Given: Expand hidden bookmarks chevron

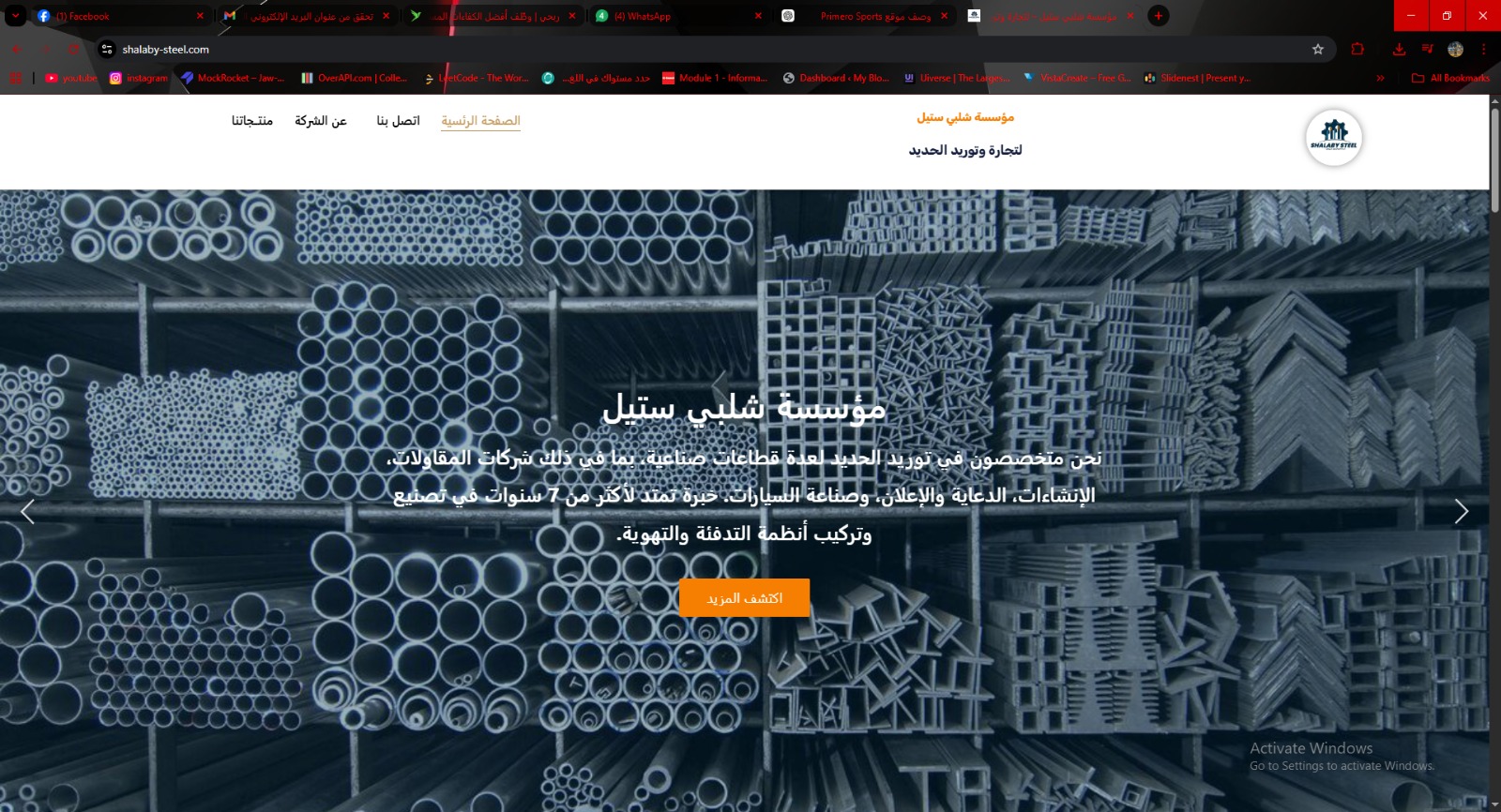Looking at the screenshot, I should pyautogui.click(x=1380, y=78).
